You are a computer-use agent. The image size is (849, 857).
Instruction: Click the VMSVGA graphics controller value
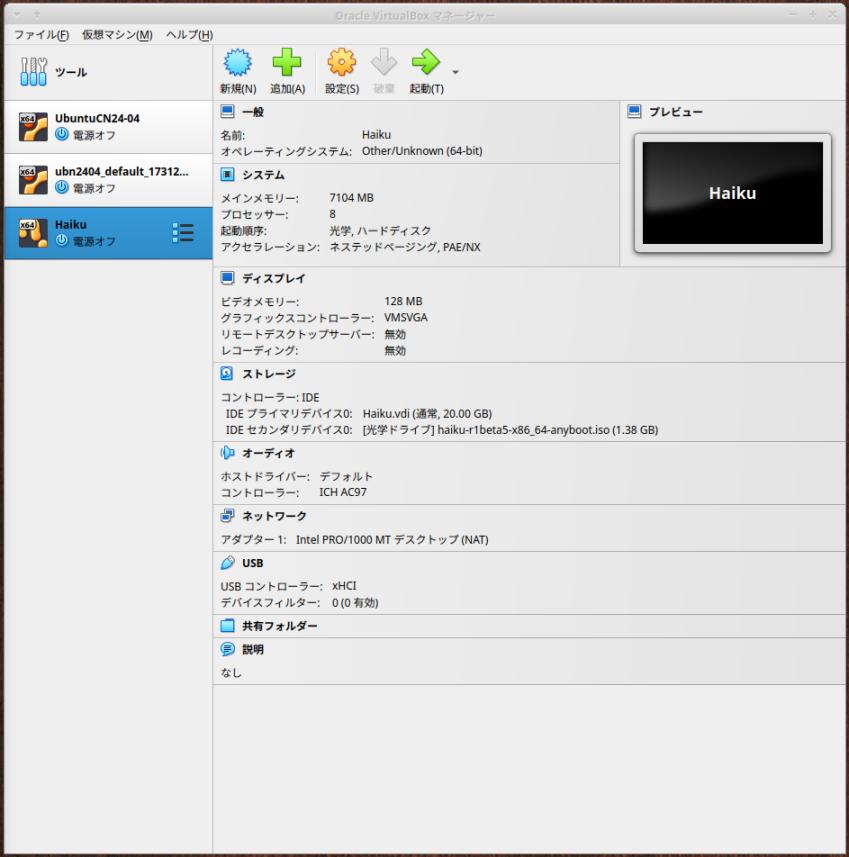406,318
